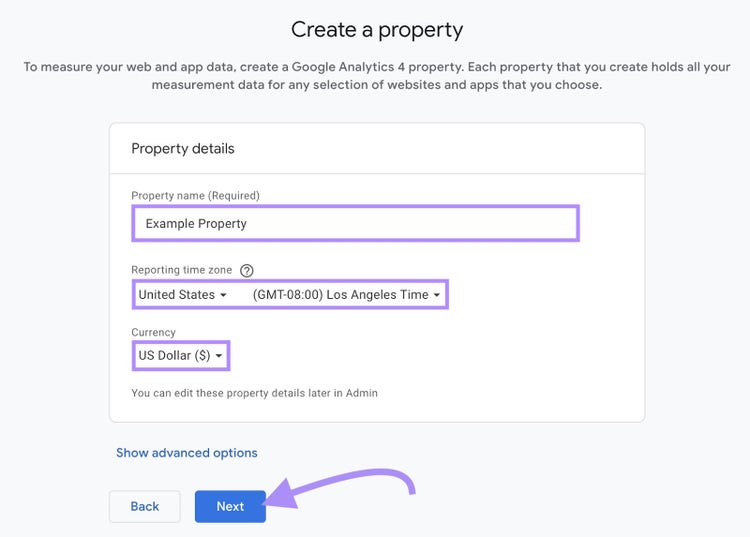Click the caret arrow beside United States
This screenshot has height=537, width=750.
(x=223, y=295)
